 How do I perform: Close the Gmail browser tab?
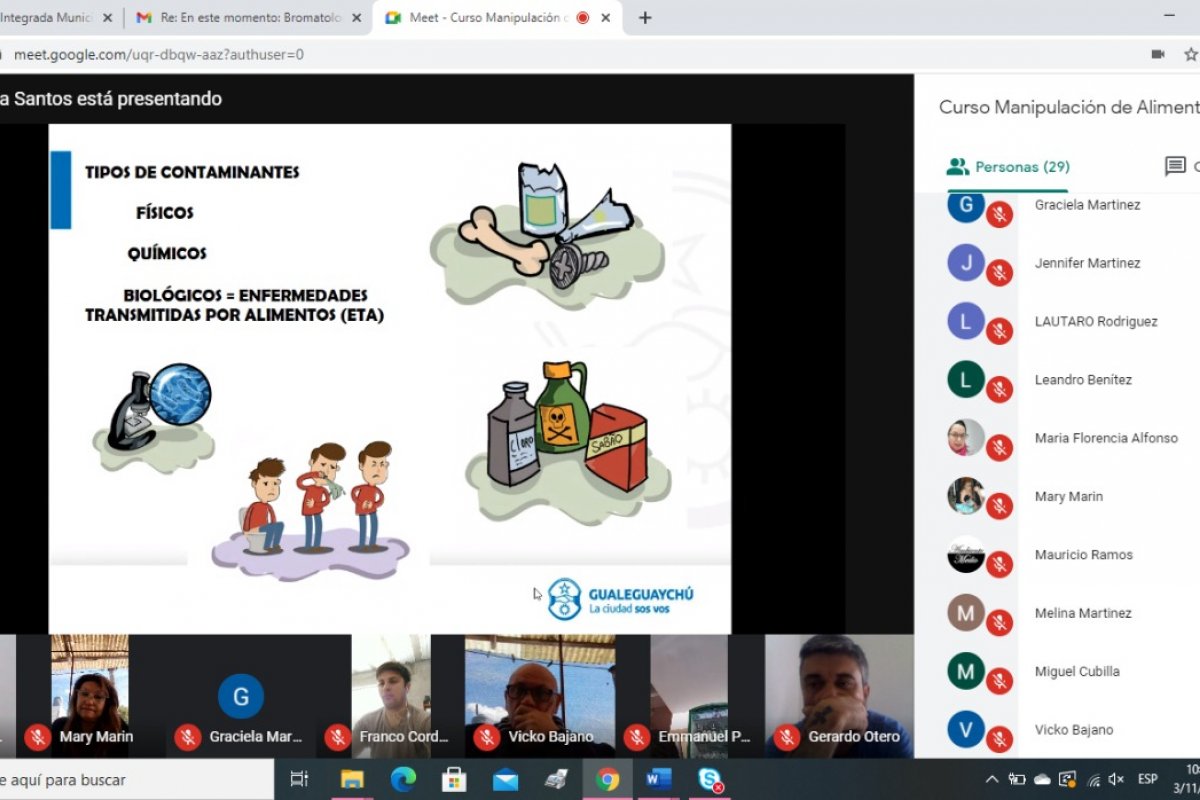pyautogui.click(x=357, y=18)
